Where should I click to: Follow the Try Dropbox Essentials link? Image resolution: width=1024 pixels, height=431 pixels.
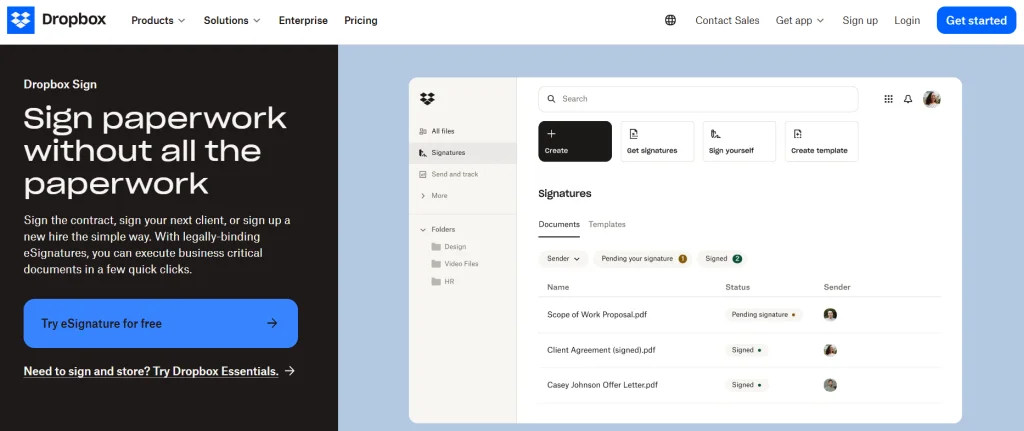pyautogui.click(x=151, y=371)
